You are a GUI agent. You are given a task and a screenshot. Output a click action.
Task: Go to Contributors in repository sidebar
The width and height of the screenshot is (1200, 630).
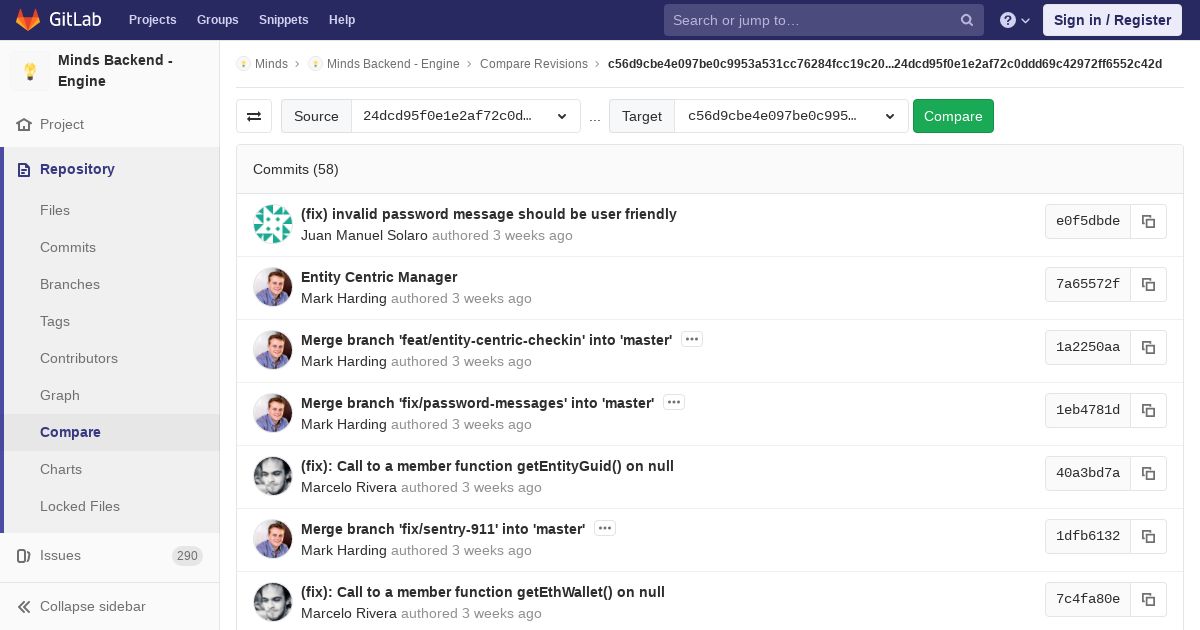pyautogui.click(x=79, y=358)
